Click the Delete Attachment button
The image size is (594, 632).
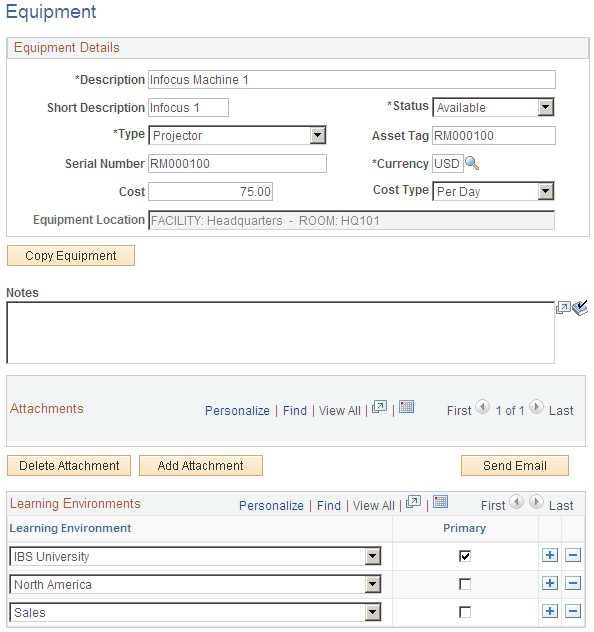69,466
